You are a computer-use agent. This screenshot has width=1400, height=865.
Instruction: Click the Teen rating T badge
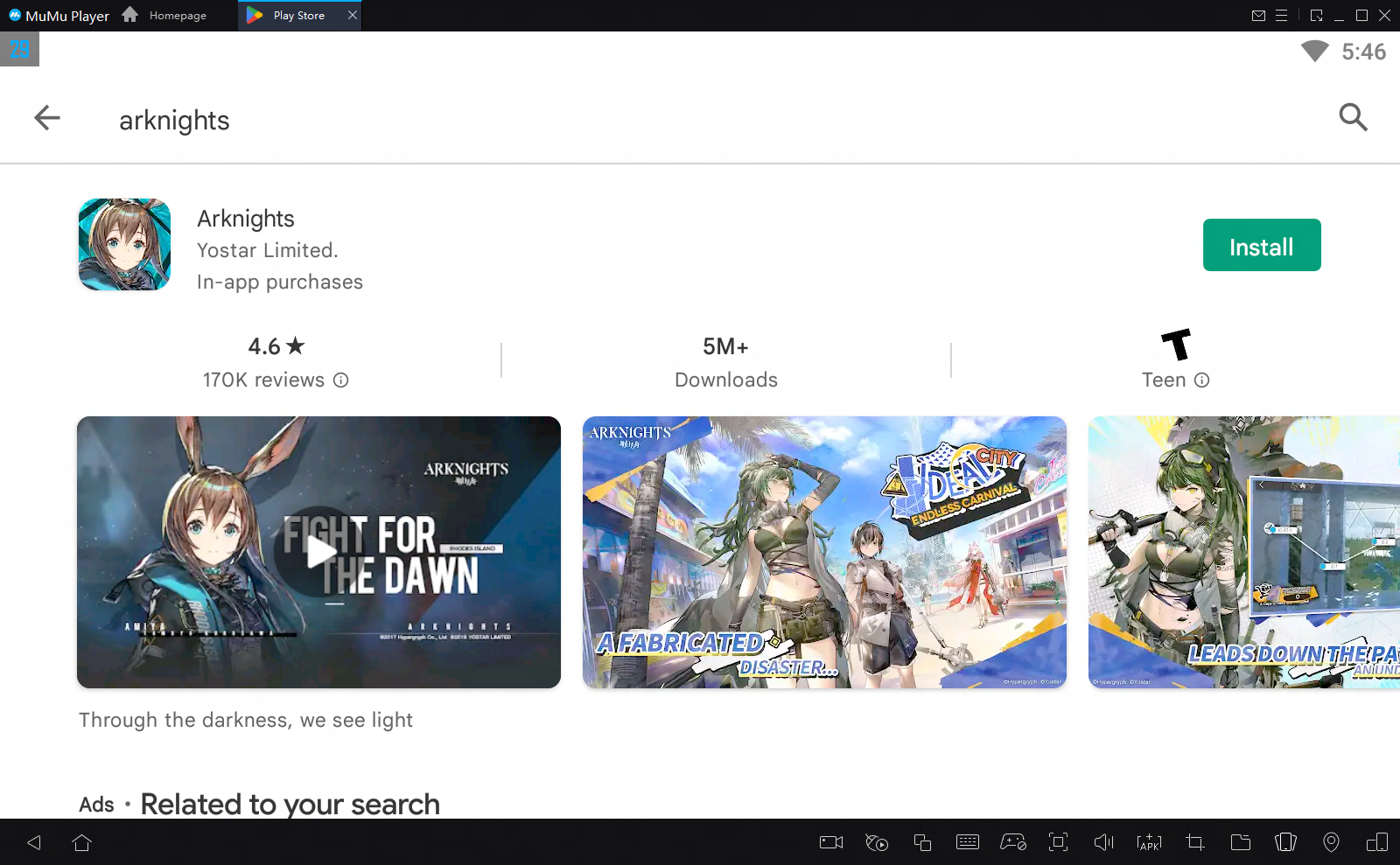click(1176, 345)
